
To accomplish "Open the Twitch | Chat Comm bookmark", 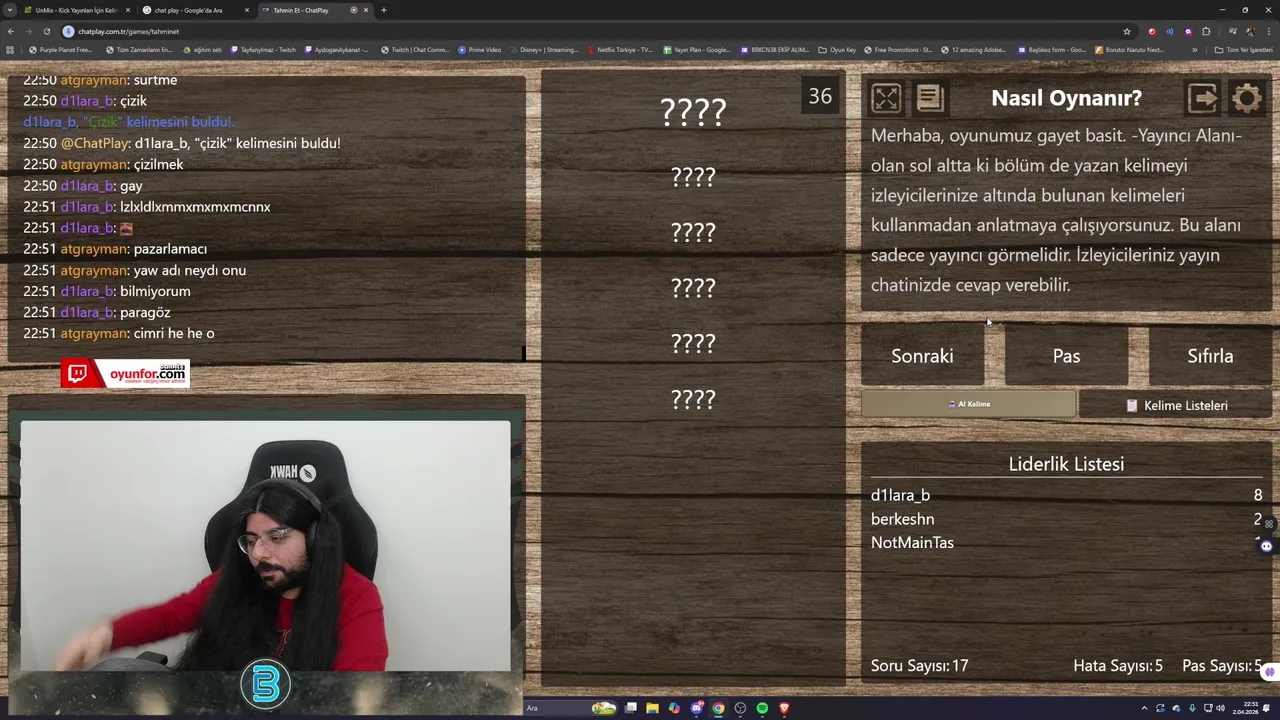I will coord(415,49).
